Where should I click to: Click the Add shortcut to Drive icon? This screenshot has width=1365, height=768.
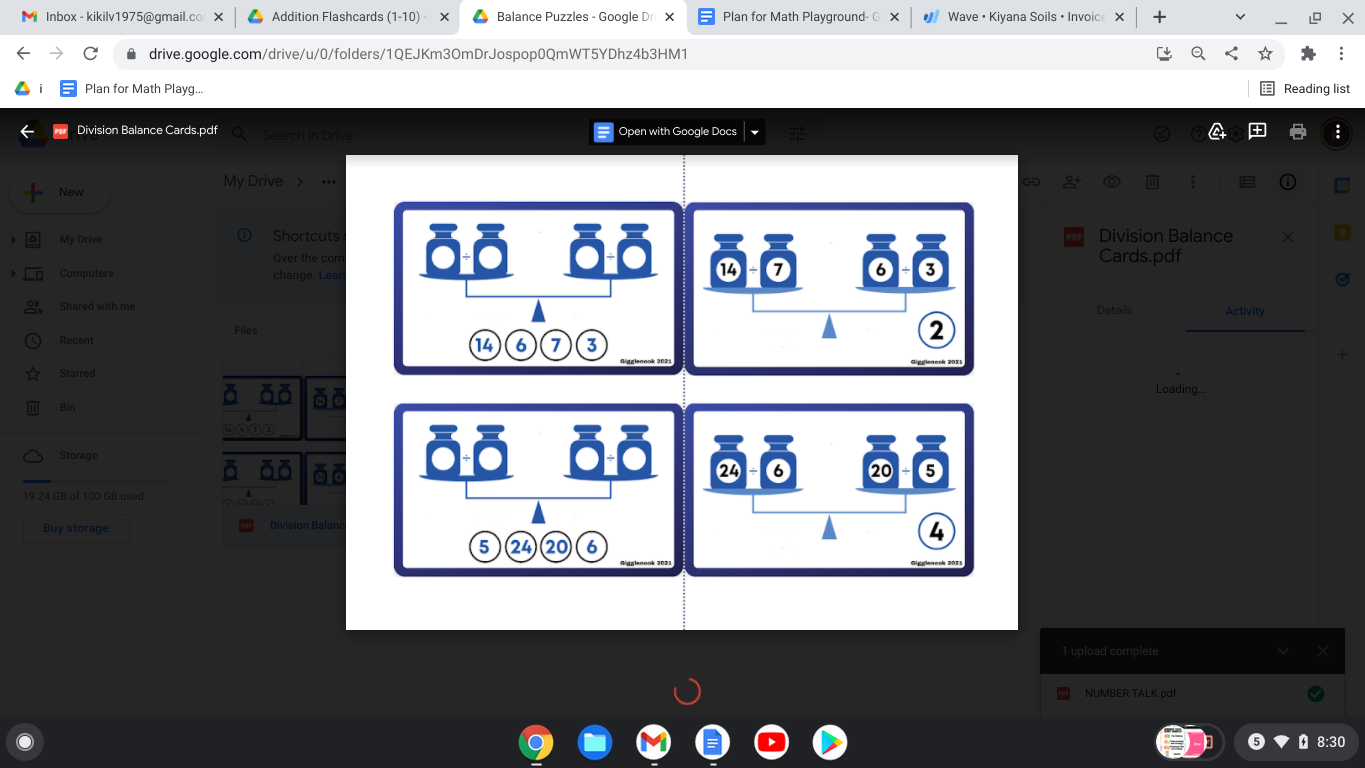[1217, 131]
